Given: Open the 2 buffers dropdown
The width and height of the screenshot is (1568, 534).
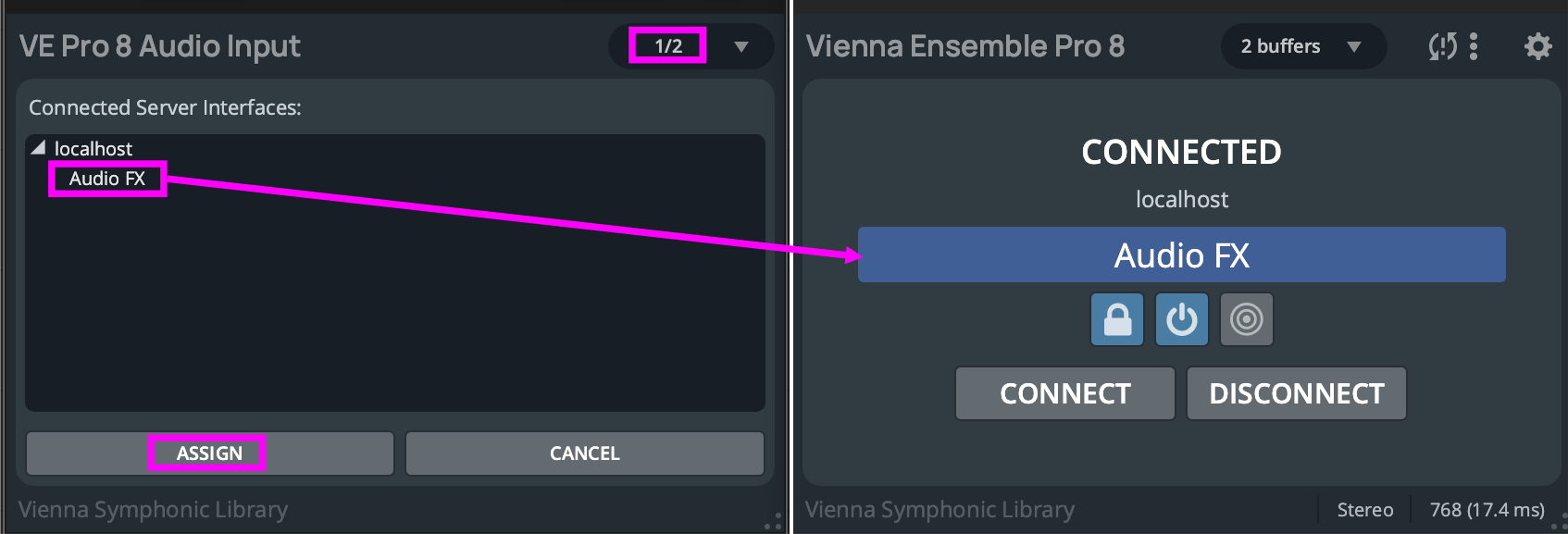Looking at the screenshot, I should click(1302, 46).
